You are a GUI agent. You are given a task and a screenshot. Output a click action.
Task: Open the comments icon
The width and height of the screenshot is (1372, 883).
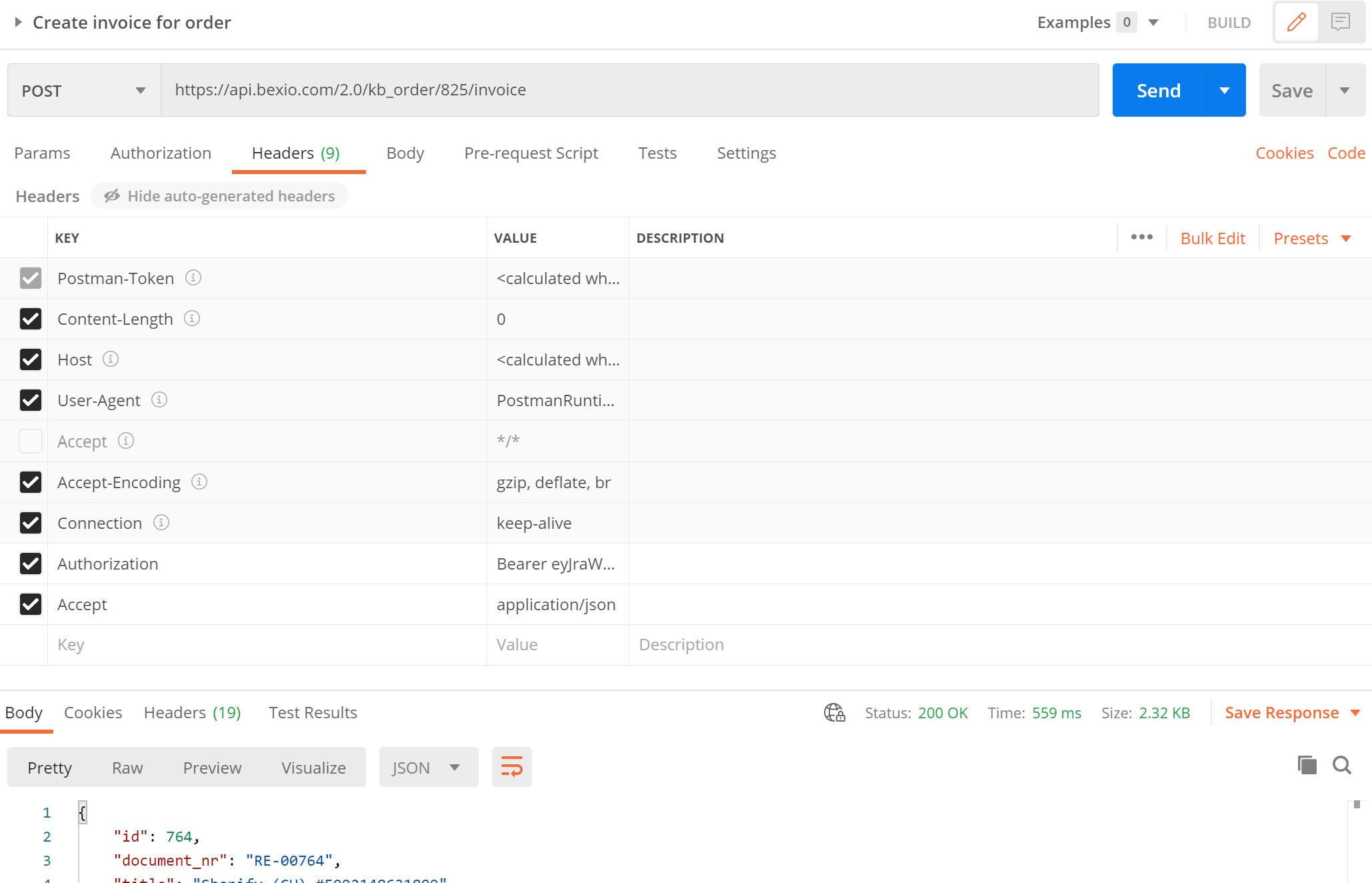(x=1340, y=23)
